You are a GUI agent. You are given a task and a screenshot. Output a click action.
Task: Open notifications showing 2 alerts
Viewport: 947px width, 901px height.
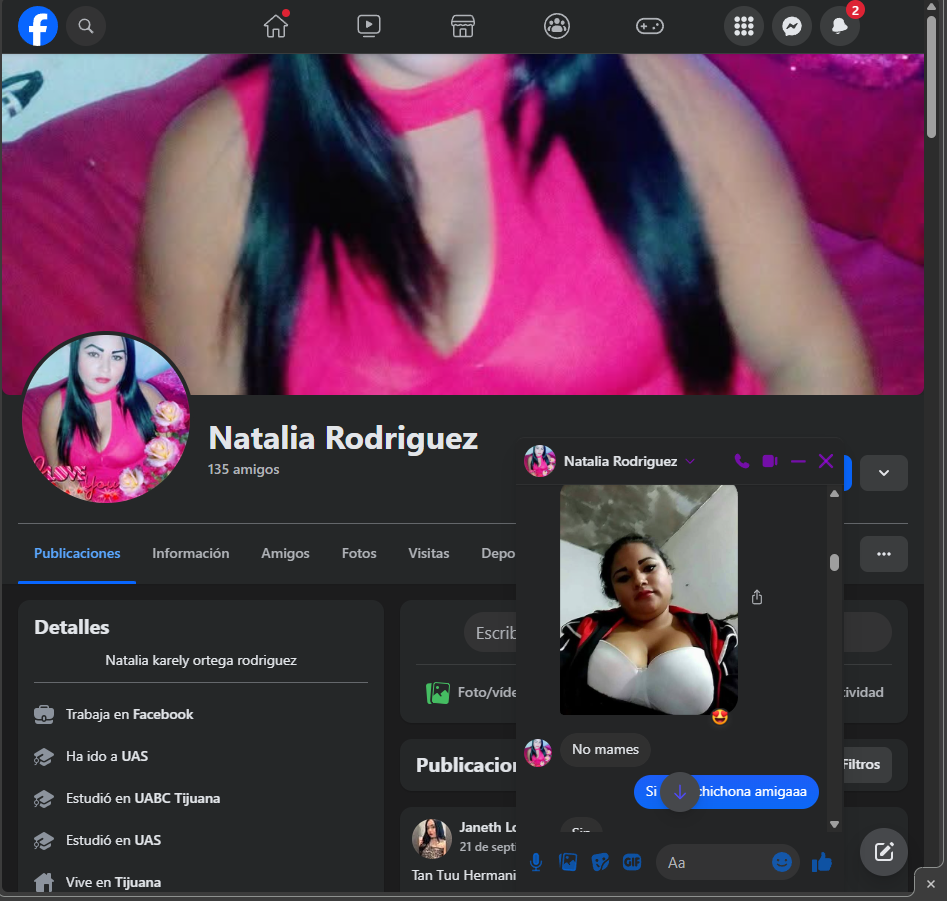(840, 26)
